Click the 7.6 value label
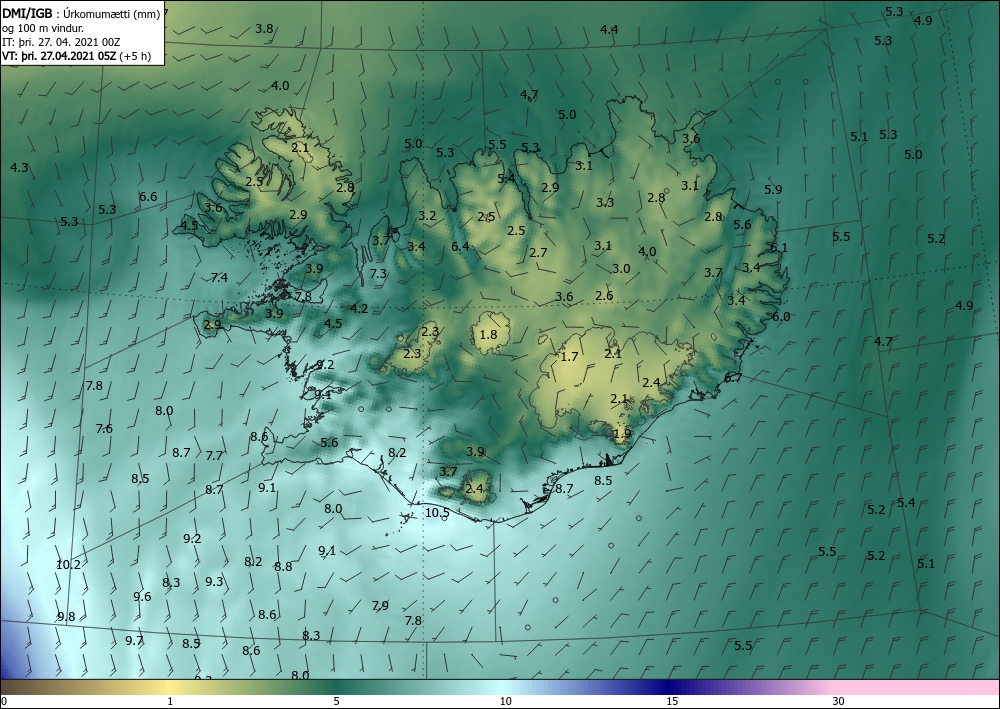 [104, 428]
